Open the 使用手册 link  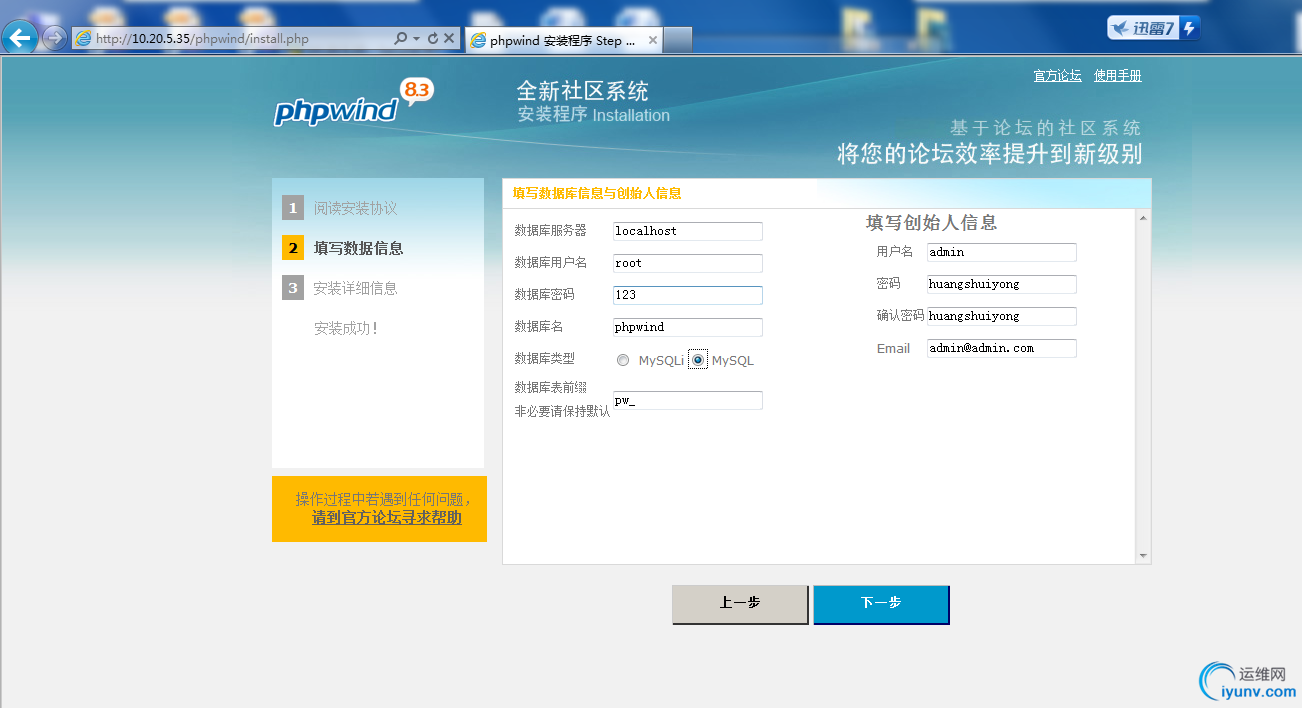1117,76
